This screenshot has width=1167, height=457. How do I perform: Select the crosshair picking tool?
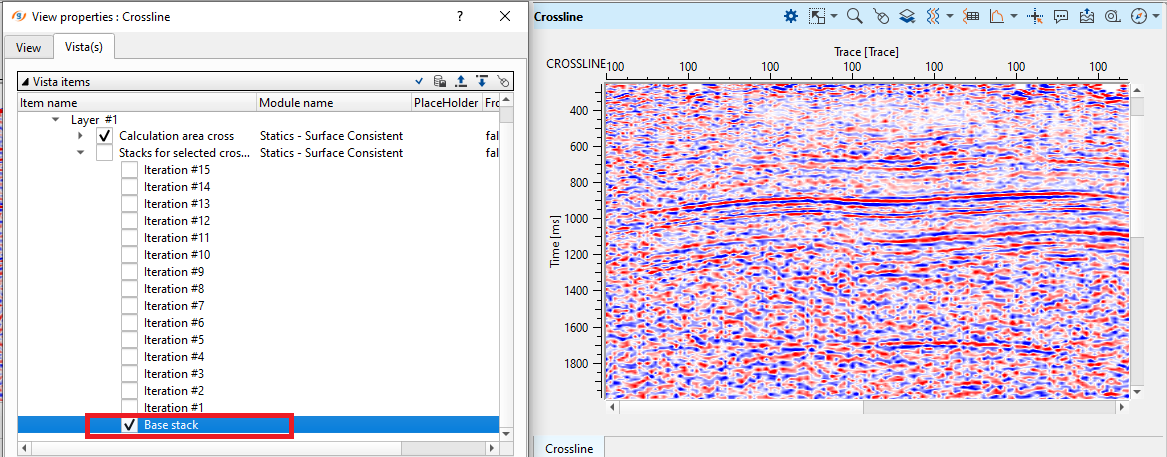point(1035,16)
